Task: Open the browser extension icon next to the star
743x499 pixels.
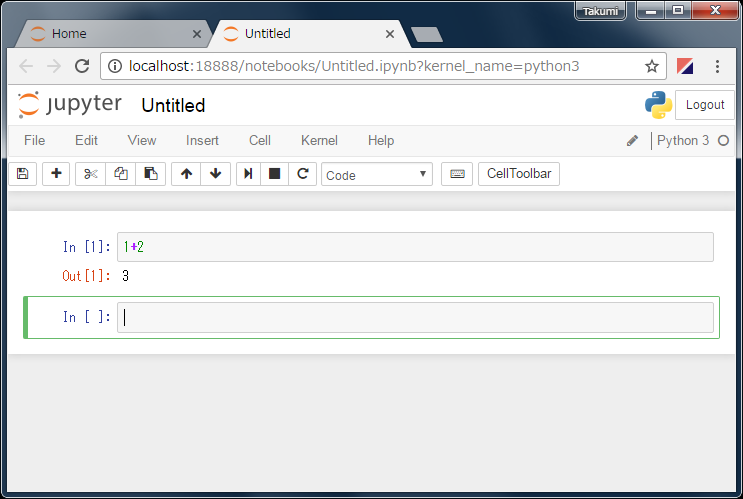Action: 685,66
